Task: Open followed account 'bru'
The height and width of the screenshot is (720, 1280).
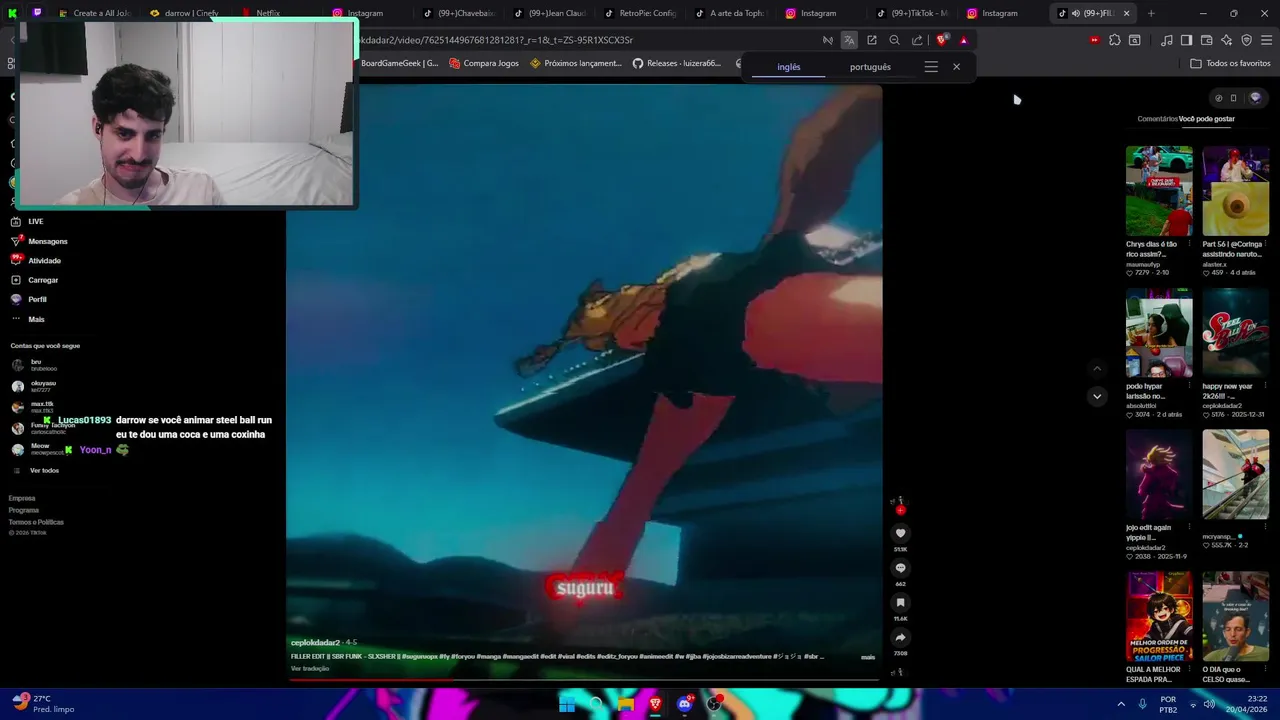Action: (x=35, y=365)
